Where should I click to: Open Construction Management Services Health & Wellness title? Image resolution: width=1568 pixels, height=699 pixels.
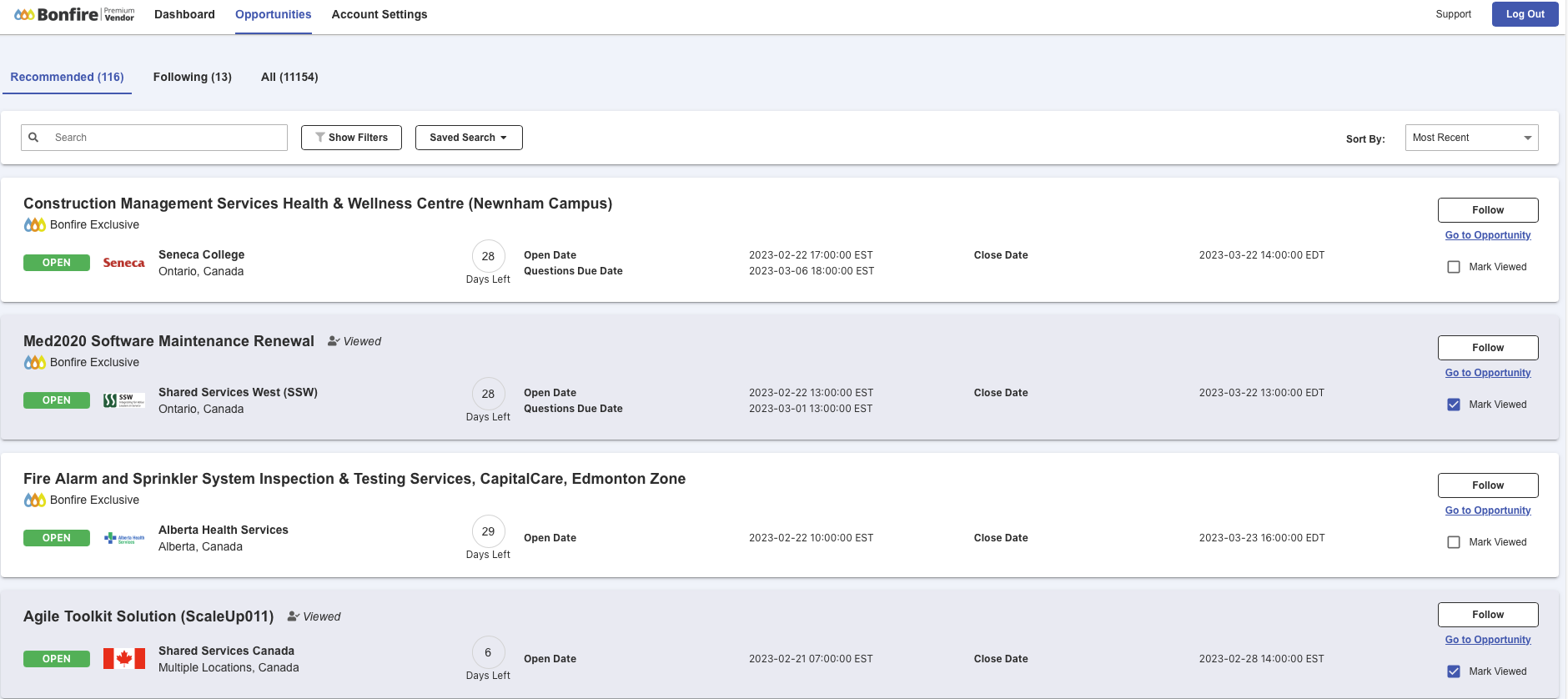pyautogui.click(x=318, y=204)
